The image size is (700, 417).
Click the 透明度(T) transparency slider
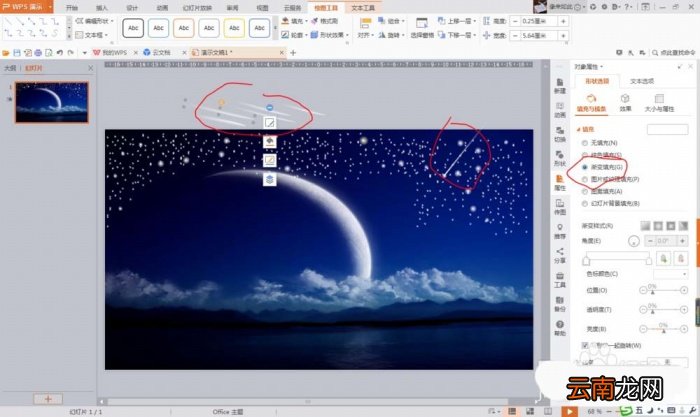coord(663,309)
